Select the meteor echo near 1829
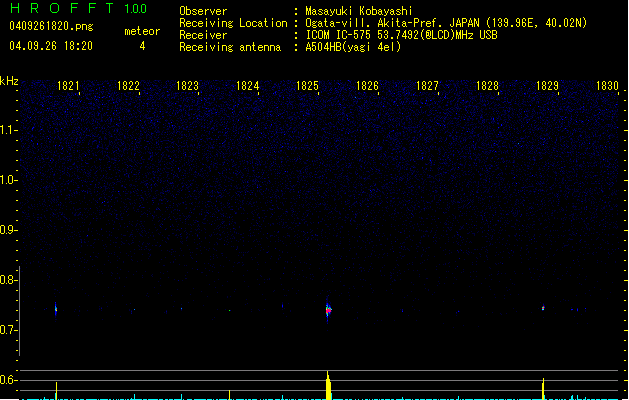Screen dimensions: 629x400 542,308
